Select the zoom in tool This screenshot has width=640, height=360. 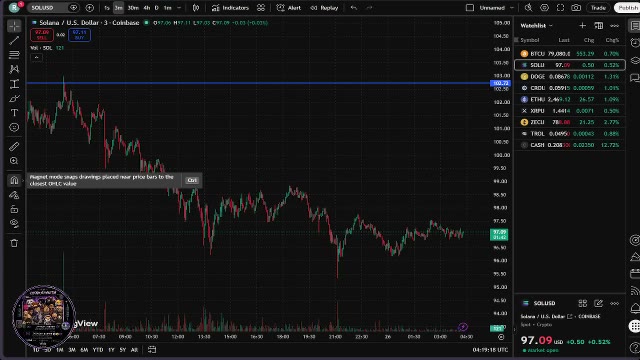[x=14, y=161]
